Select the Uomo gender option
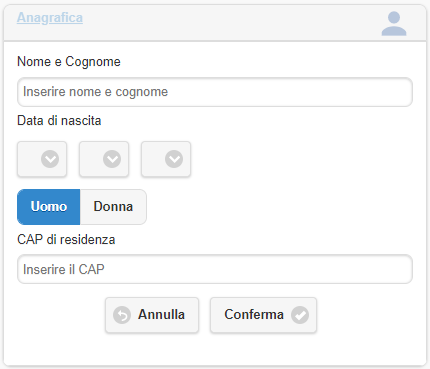 pos(49,207)
